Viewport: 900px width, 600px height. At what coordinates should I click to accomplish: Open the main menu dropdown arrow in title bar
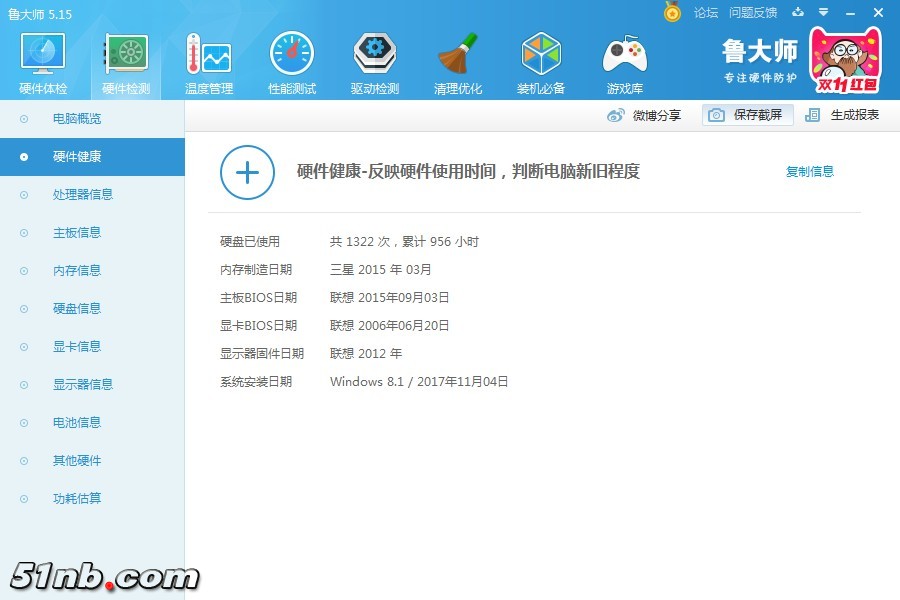click(823, 13)
